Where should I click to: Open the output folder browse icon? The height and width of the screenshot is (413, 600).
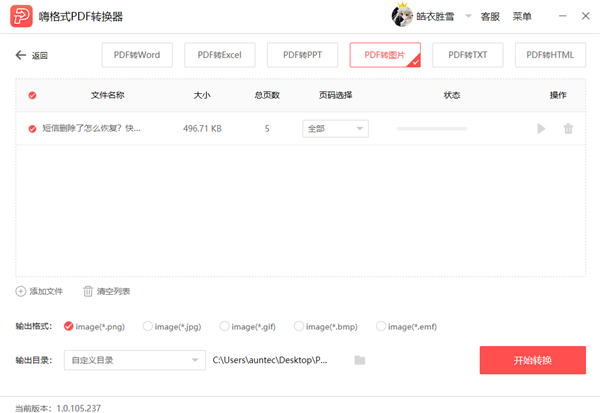tap(360, 360)
